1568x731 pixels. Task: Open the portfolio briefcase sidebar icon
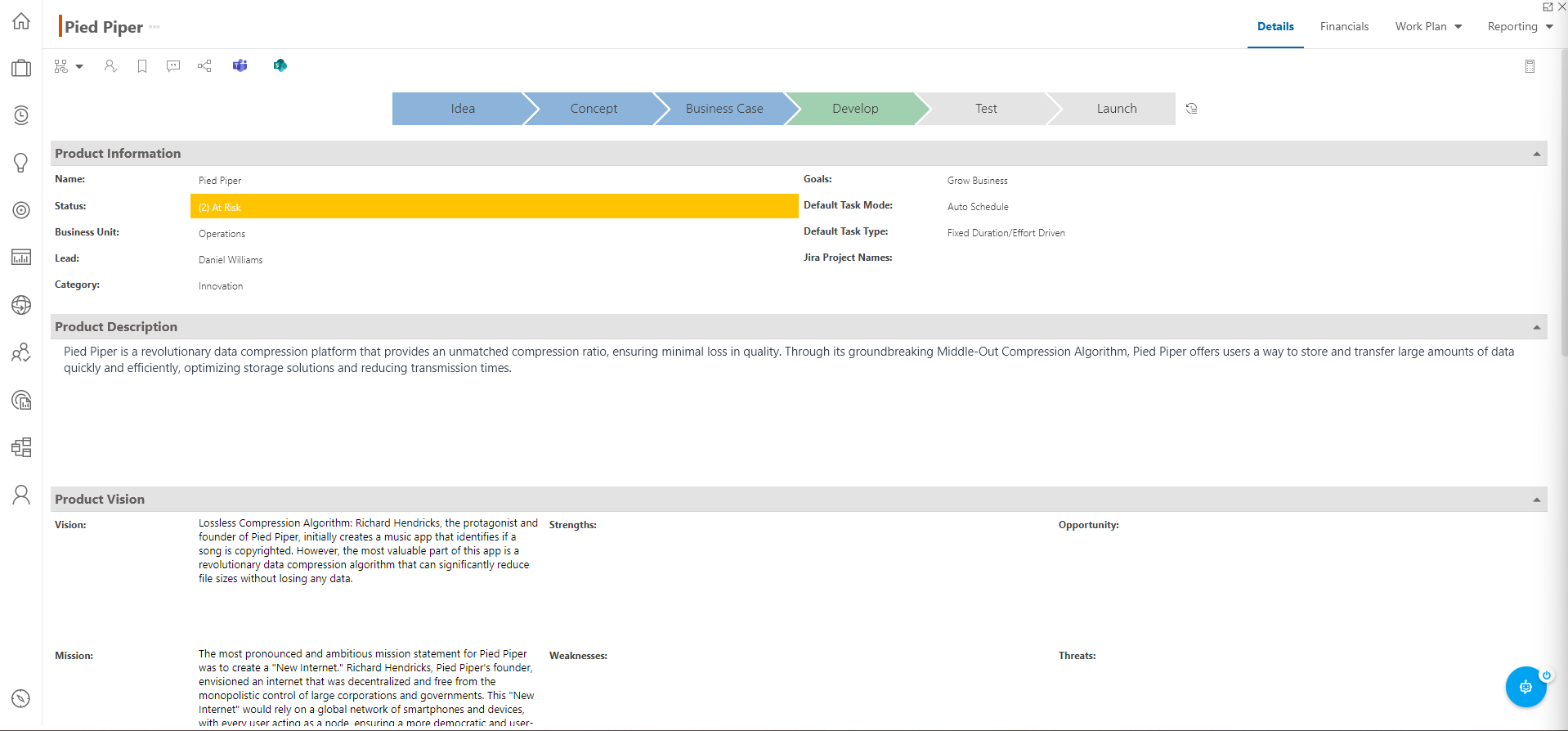click(x=21, y=68)
